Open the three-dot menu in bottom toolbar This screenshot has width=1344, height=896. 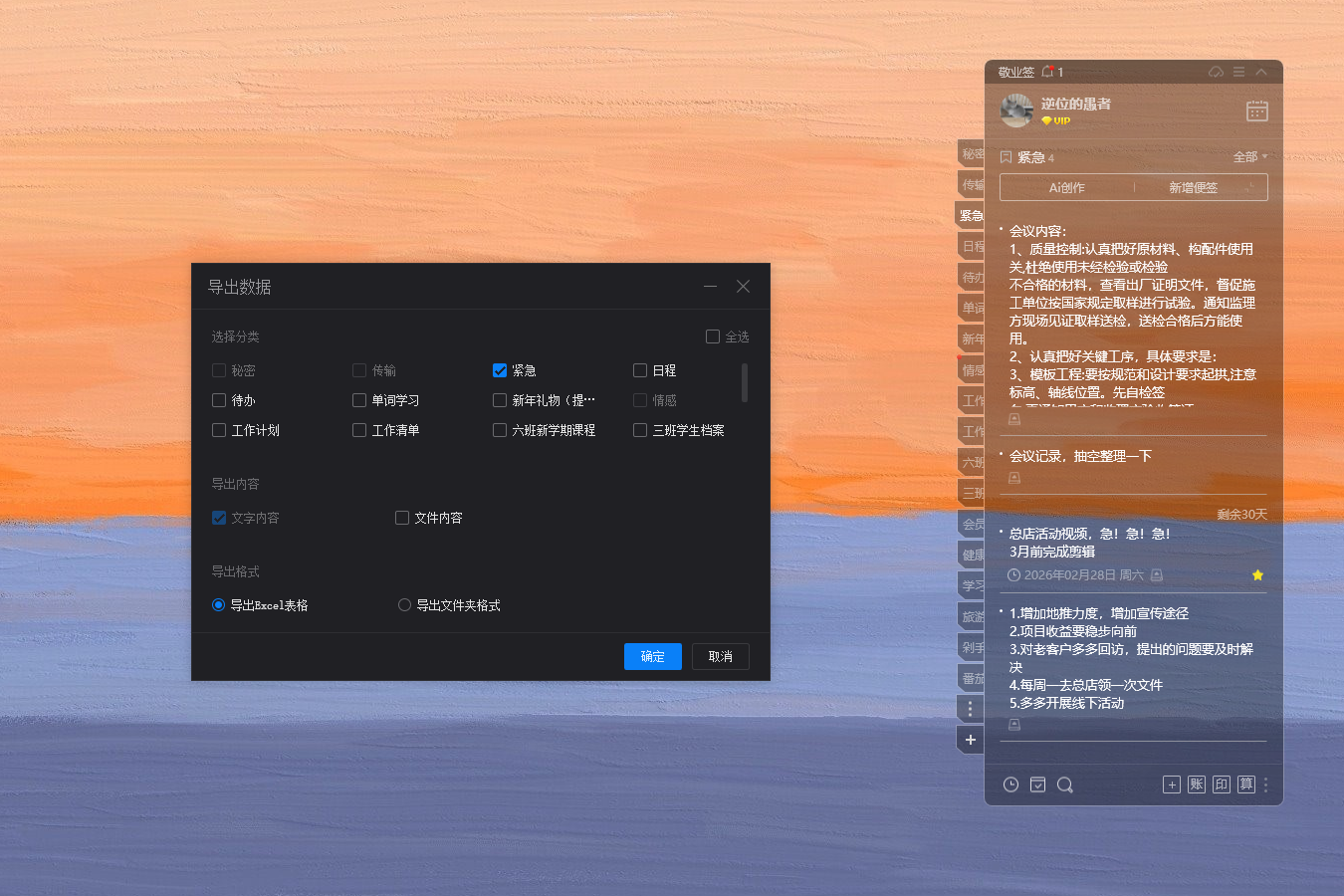pyautogui.click(x=1265, y=784)
